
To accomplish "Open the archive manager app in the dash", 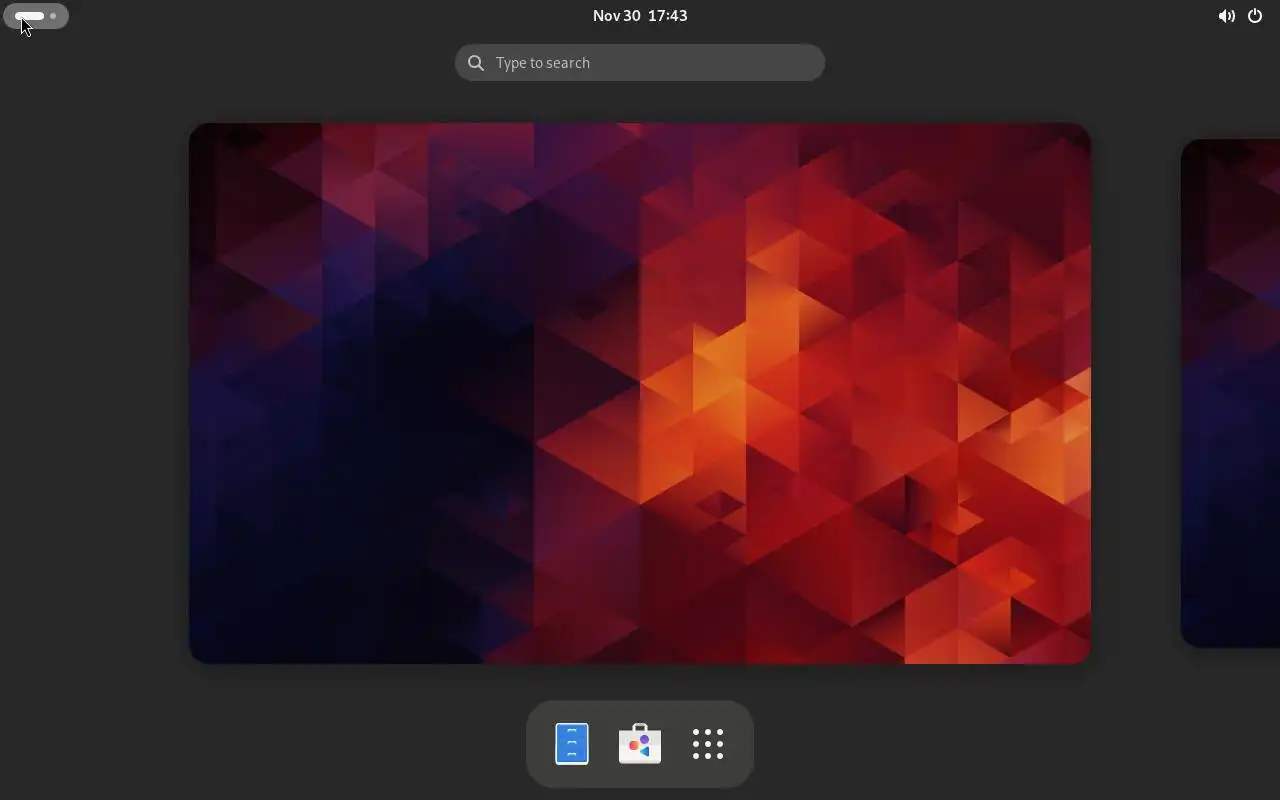I will coord(572,744).
